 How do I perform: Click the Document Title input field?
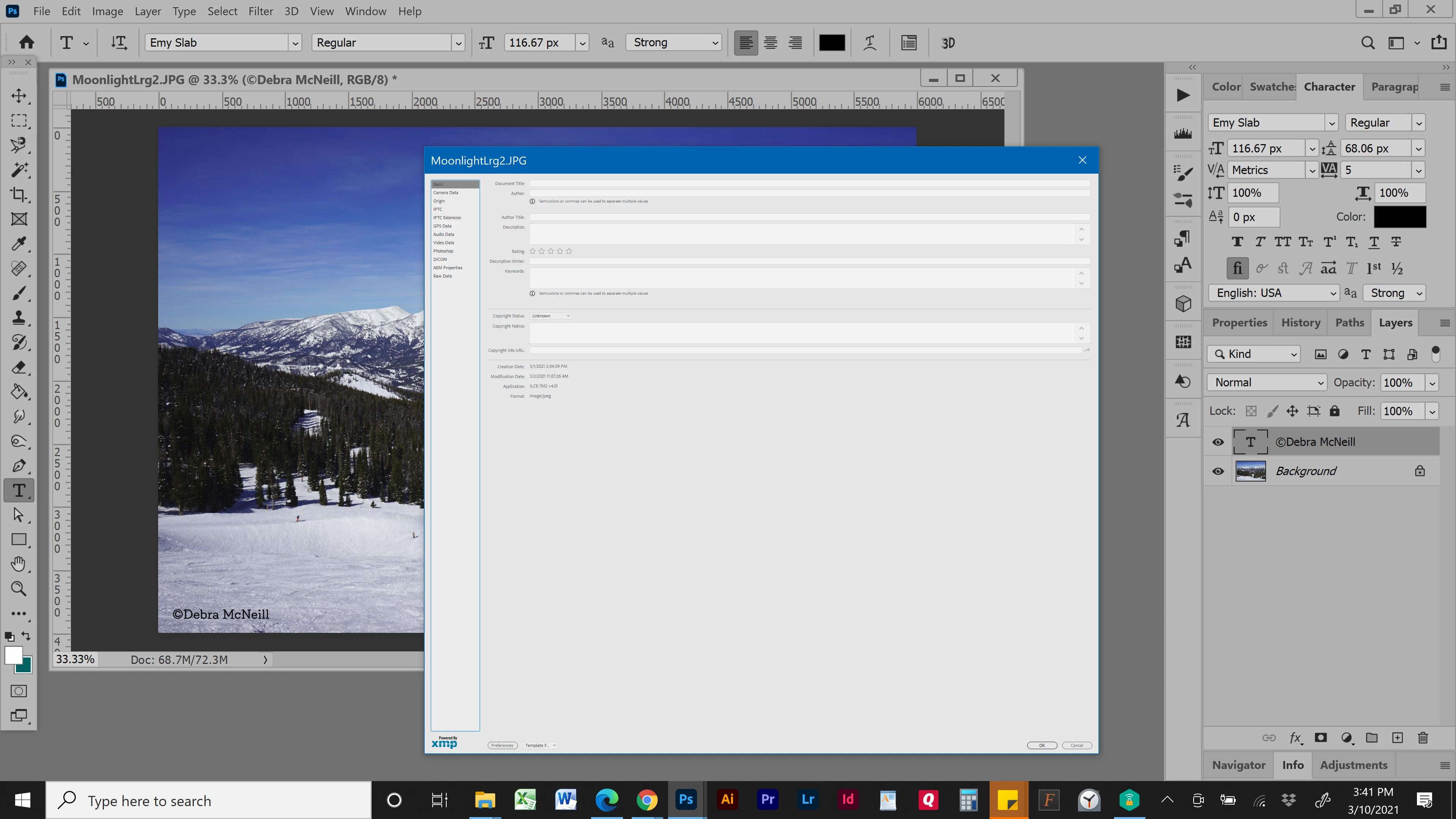[809, 184]
